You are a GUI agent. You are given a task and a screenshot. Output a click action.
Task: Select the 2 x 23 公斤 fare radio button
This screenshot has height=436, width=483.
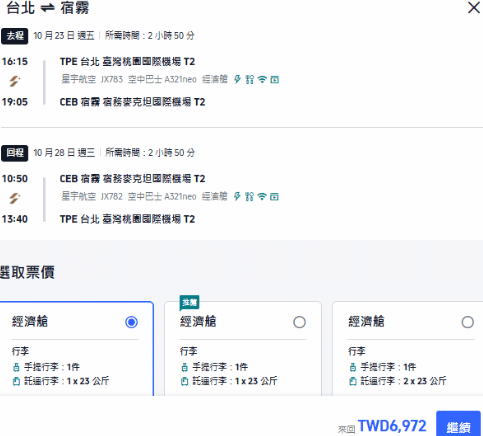(468, 322)
